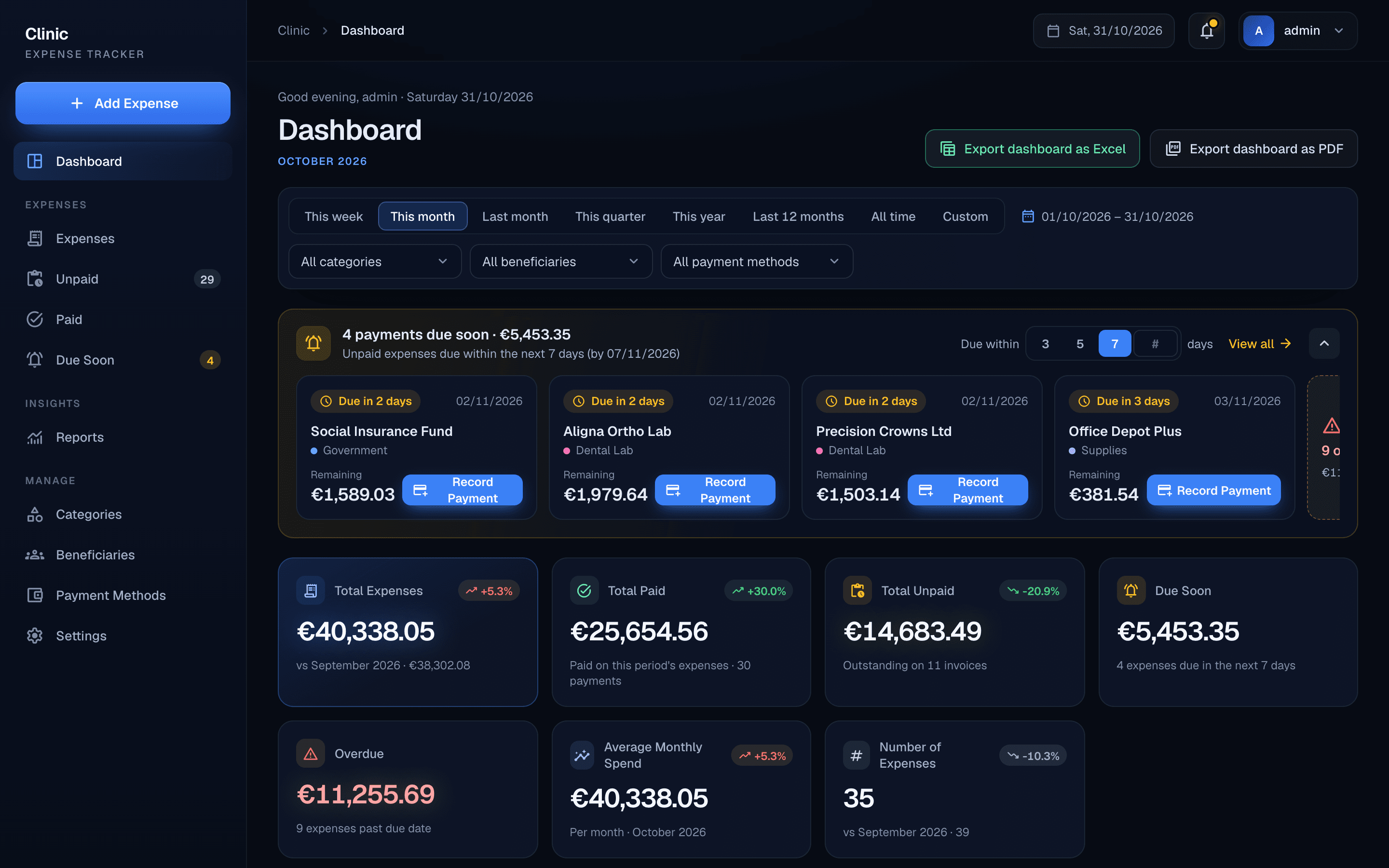Click the Total Expenses card icon

pos(311,591)
